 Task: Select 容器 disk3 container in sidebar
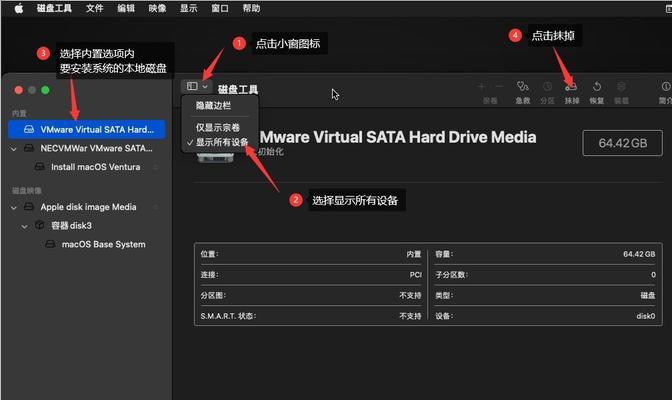pyautogui.click(x=87, y=226)
